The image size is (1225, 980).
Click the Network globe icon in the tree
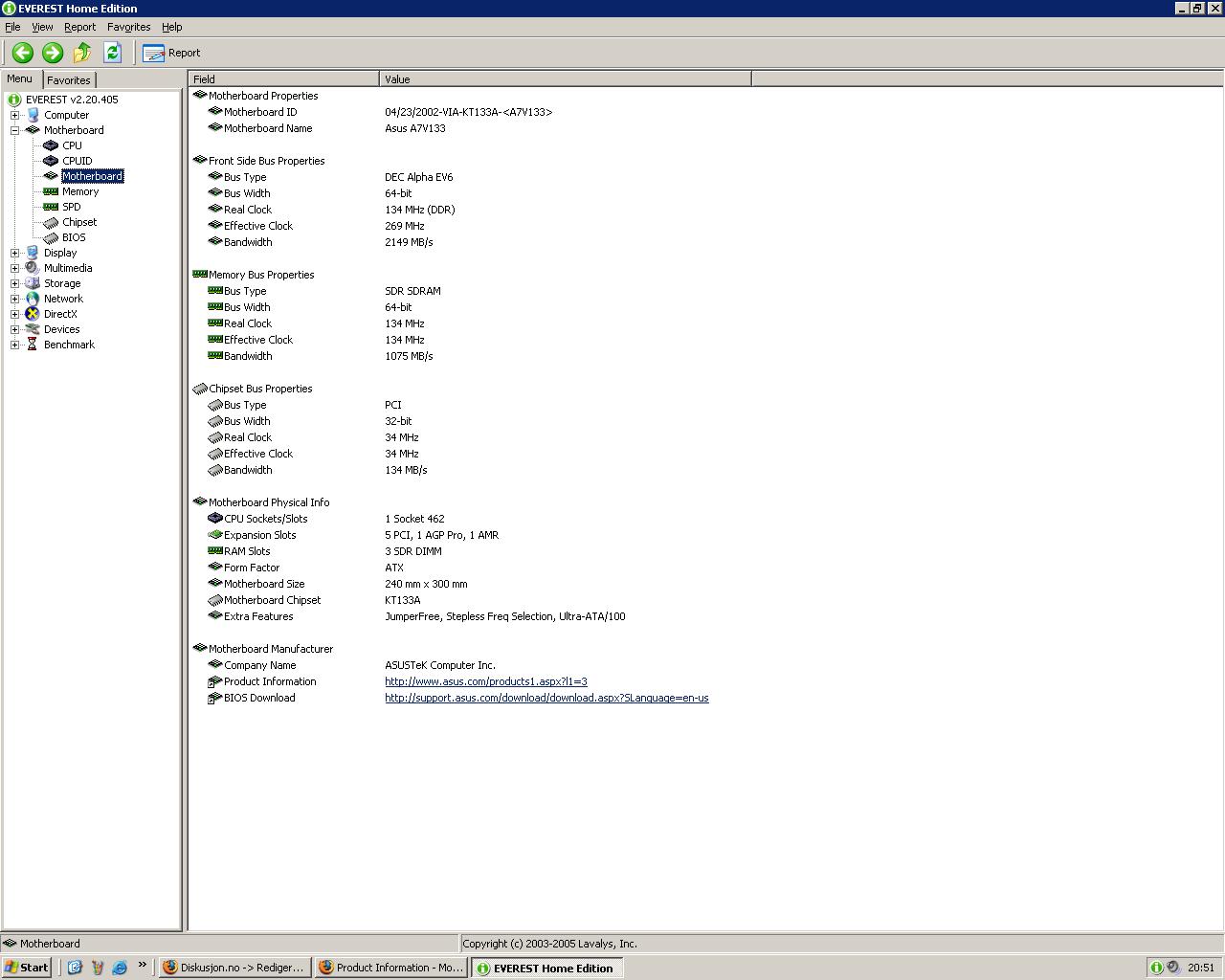[33, 299]
